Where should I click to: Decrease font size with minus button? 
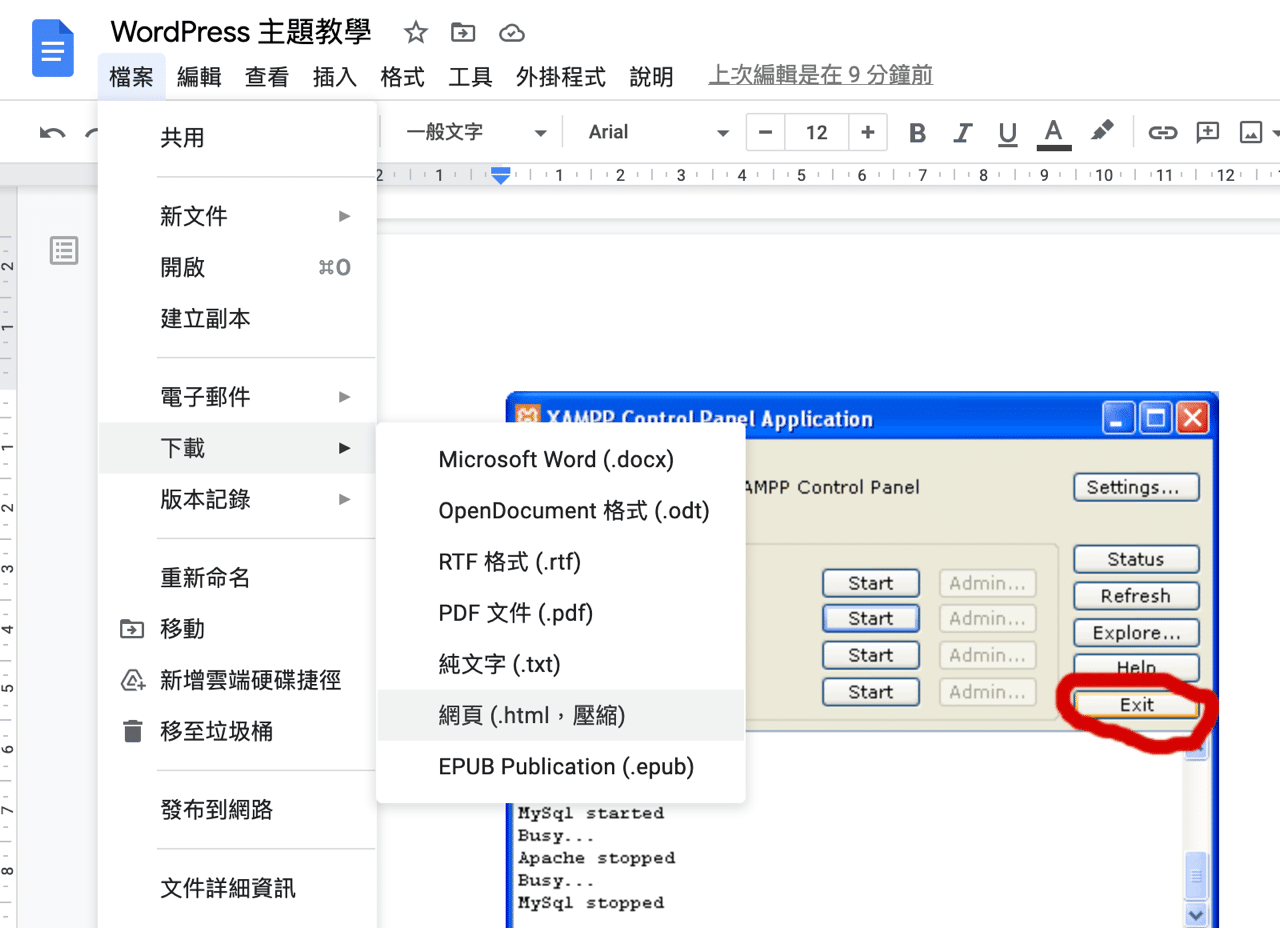coord(766,132)
